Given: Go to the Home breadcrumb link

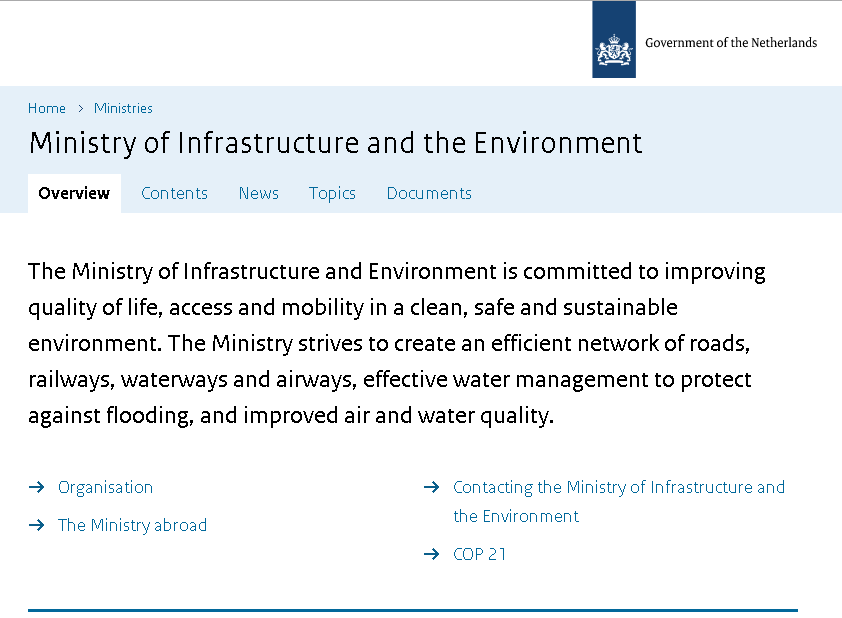Looking at the screenshot, I should [47, 108].
